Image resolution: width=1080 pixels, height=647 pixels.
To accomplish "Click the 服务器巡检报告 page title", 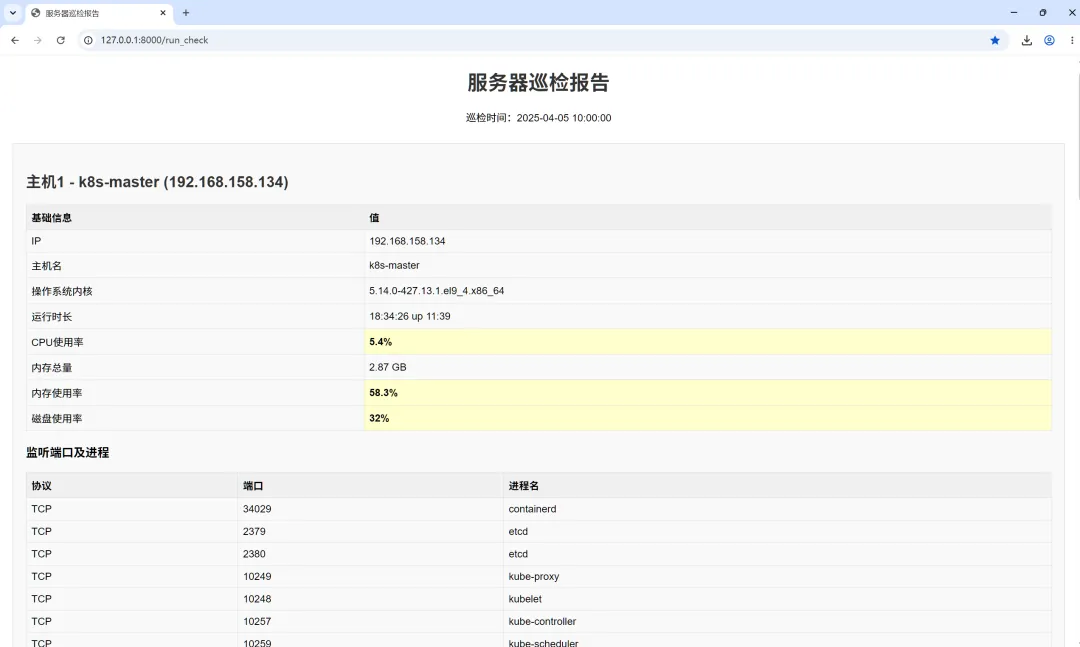I will coord(538,83).
